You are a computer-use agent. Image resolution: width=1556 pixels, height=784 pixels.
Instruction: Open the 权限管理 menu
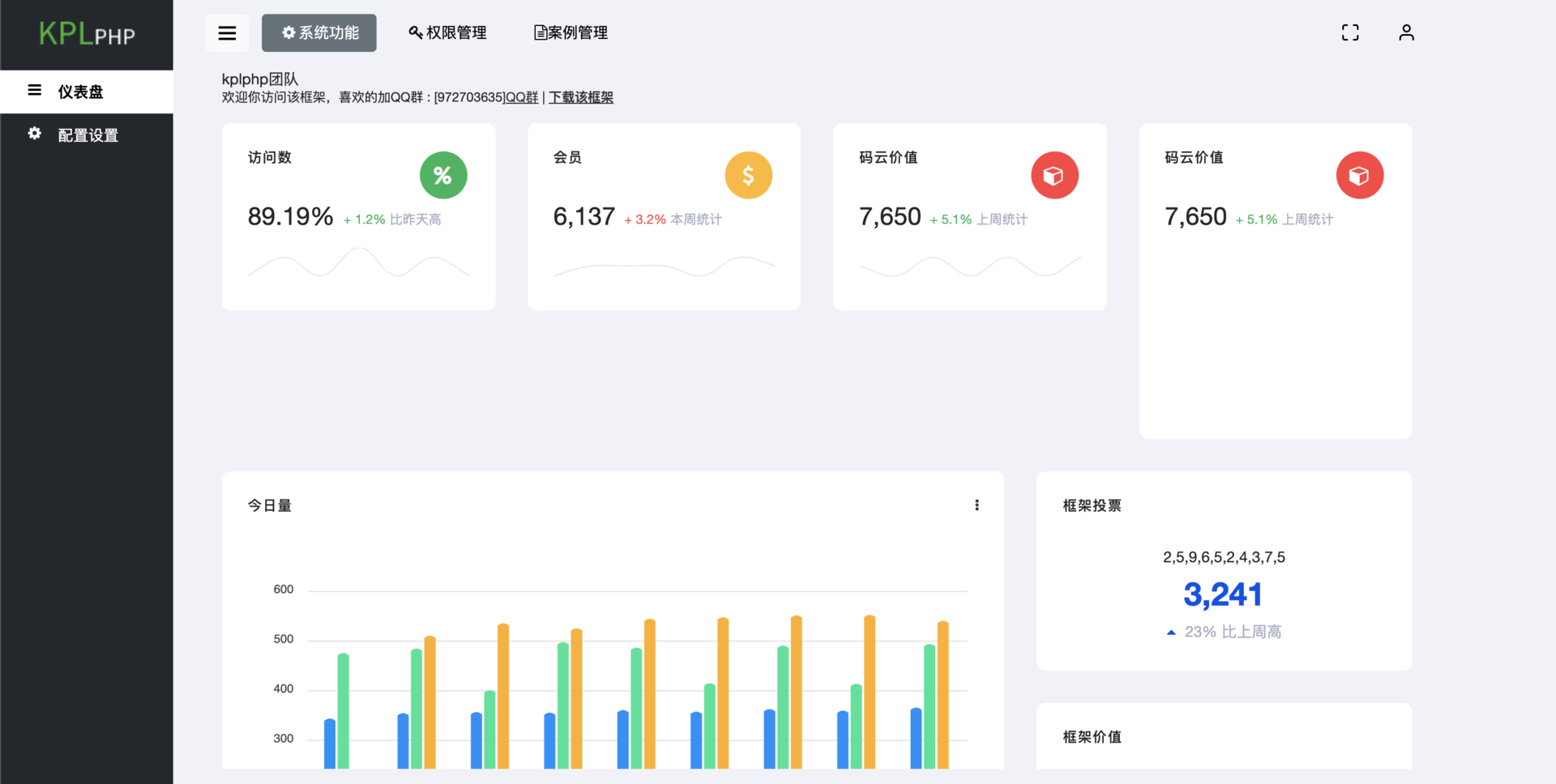pos(447,33)
